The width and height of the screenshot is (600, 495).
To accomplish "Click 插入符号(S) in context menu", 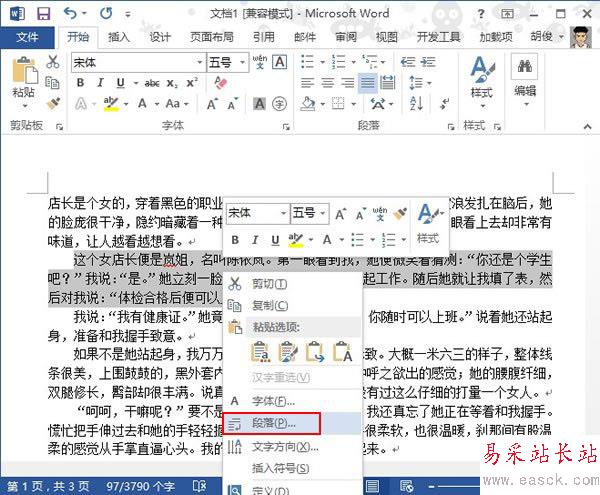I will click(x=292, y=468).
